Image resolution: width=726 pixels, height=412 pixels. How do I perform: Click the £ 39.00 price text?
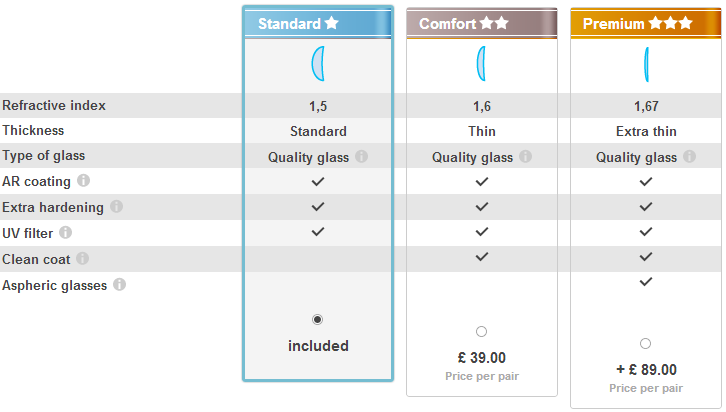(x=482, y=358)
